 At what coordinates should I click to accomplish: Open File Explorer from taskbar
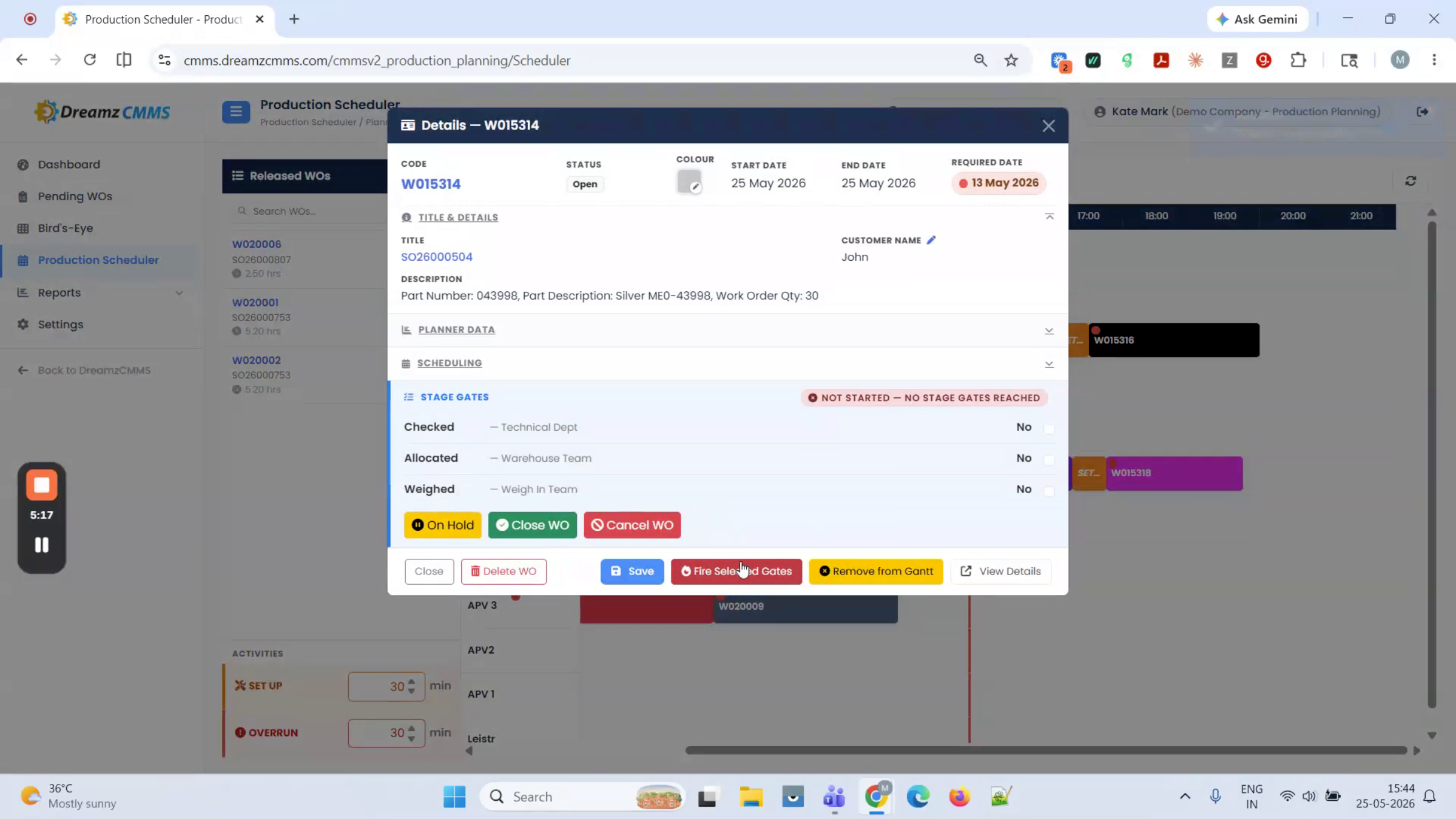coord(750,797)
